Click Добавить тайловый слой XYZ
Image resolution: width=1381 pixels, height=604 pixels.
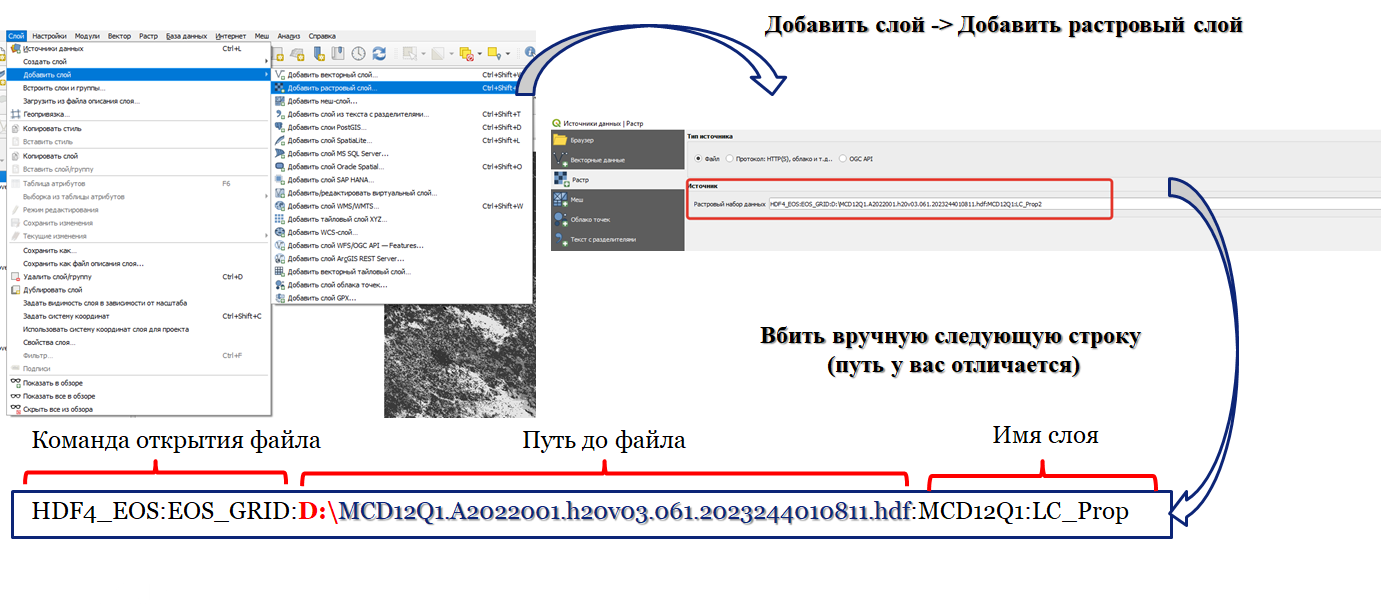pos(403,218)
